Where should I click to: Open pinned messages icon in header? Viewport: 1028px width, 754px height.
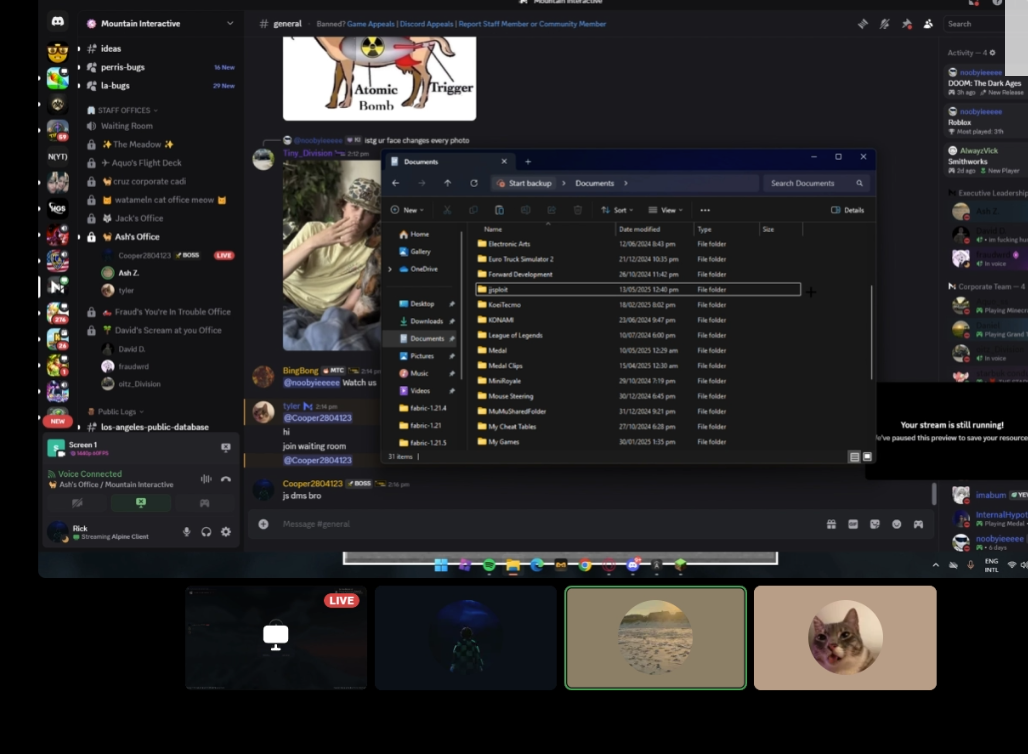pos(907,24)
